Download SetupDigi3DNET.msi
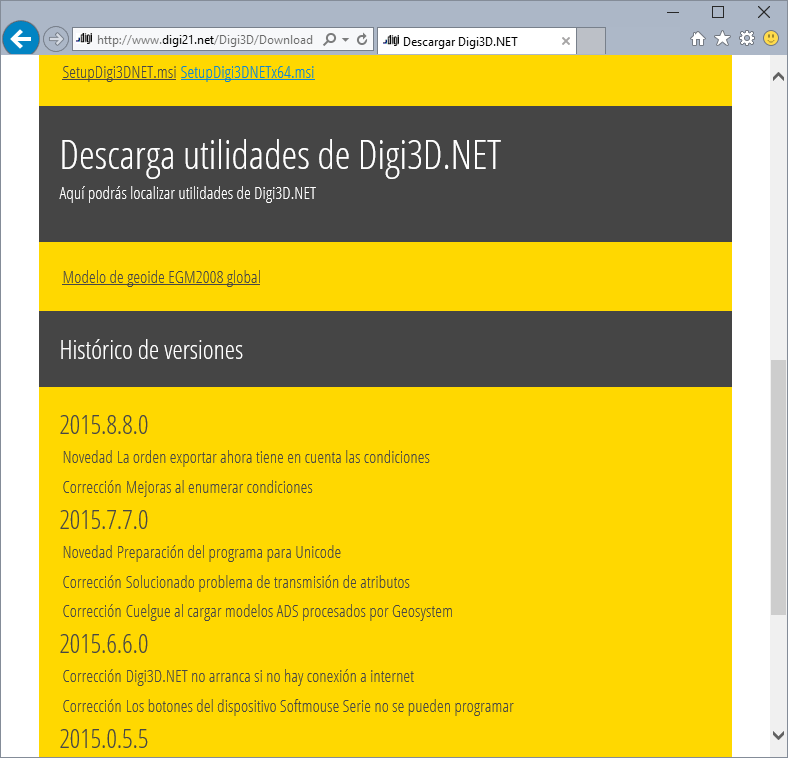Viewport: 788px width, 758px height. pos(119,72)
